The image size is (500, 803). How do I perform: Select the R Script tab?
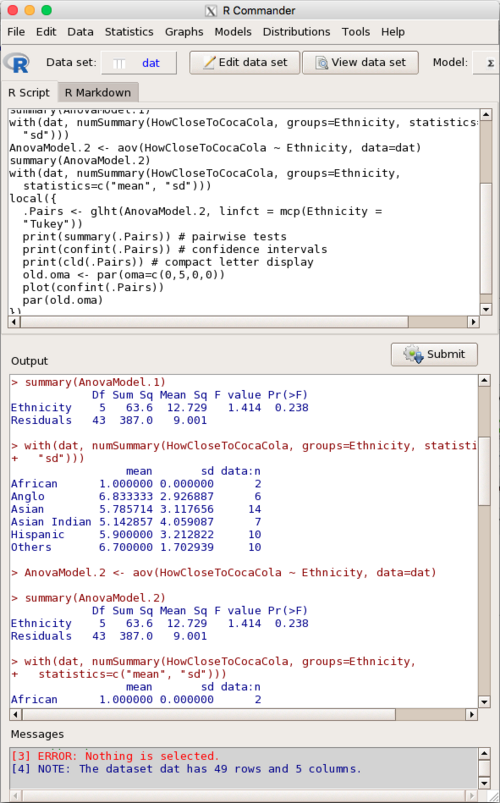pos(29,93)
